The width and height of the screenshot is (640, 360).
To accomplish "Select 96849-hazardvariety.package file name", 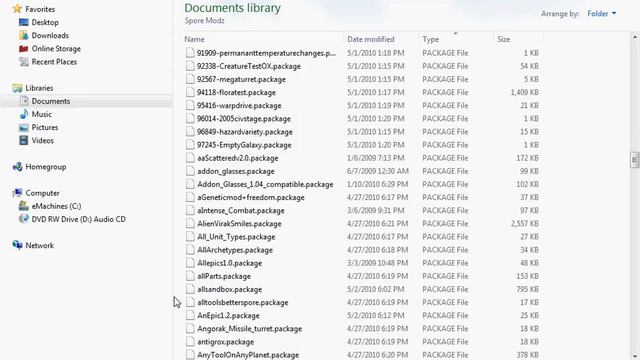I will click(x=245, y=131).
